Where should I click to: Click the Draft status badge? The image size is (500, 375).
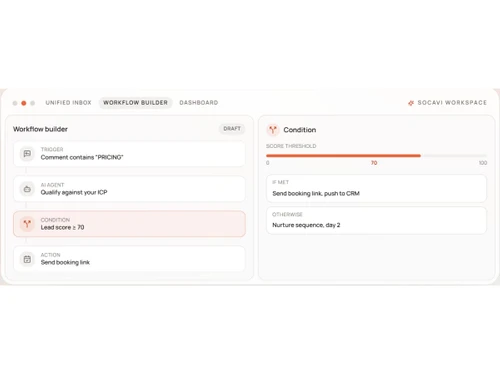point(232,129)
